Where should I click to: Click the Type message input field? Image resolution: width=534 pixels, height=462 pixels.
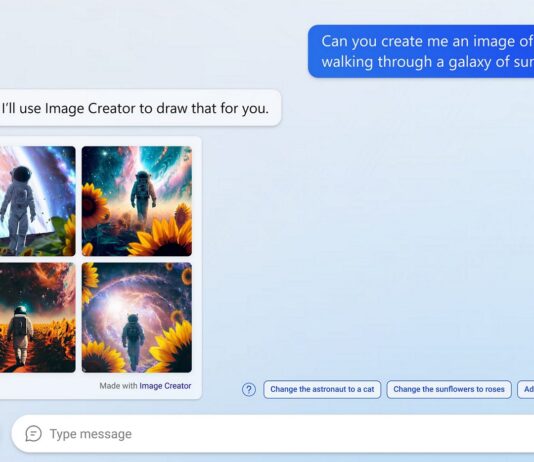click(272, 434)
